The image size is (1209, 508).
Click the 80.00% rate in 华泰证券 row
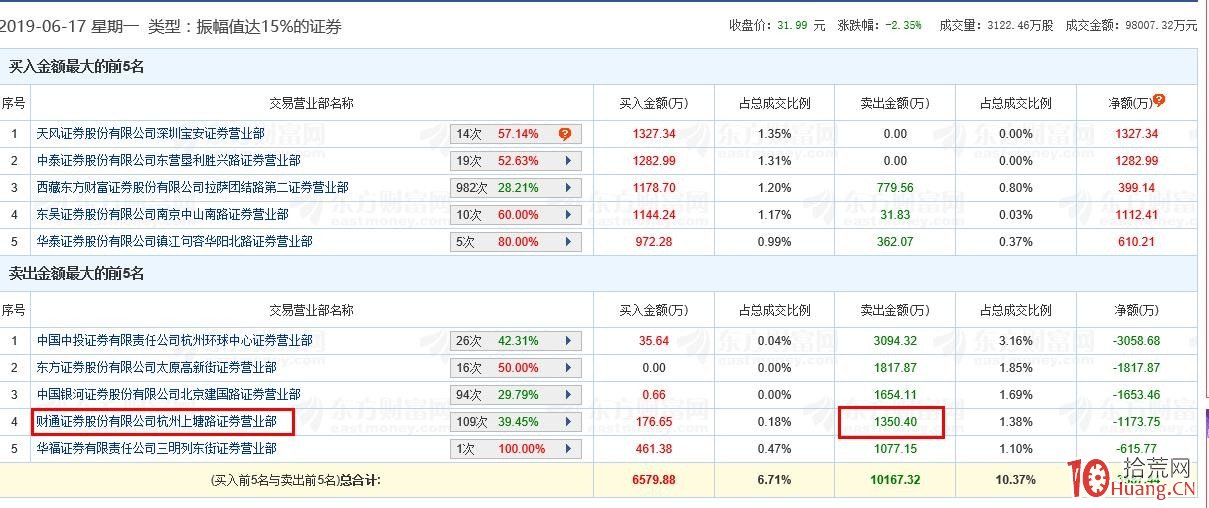(518, 242)
